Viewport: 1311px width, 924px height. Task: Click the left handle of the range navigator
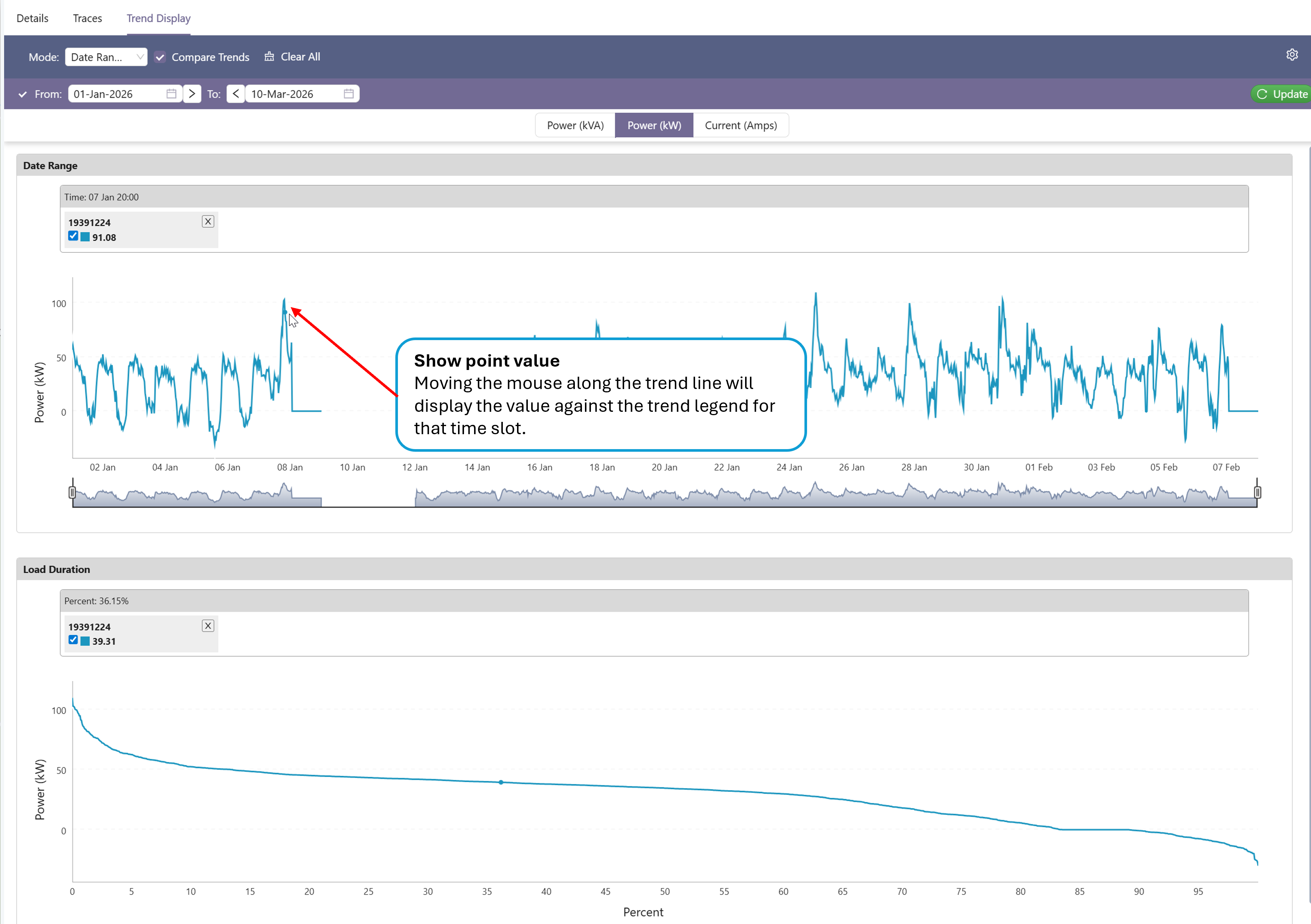click(72, 492)
